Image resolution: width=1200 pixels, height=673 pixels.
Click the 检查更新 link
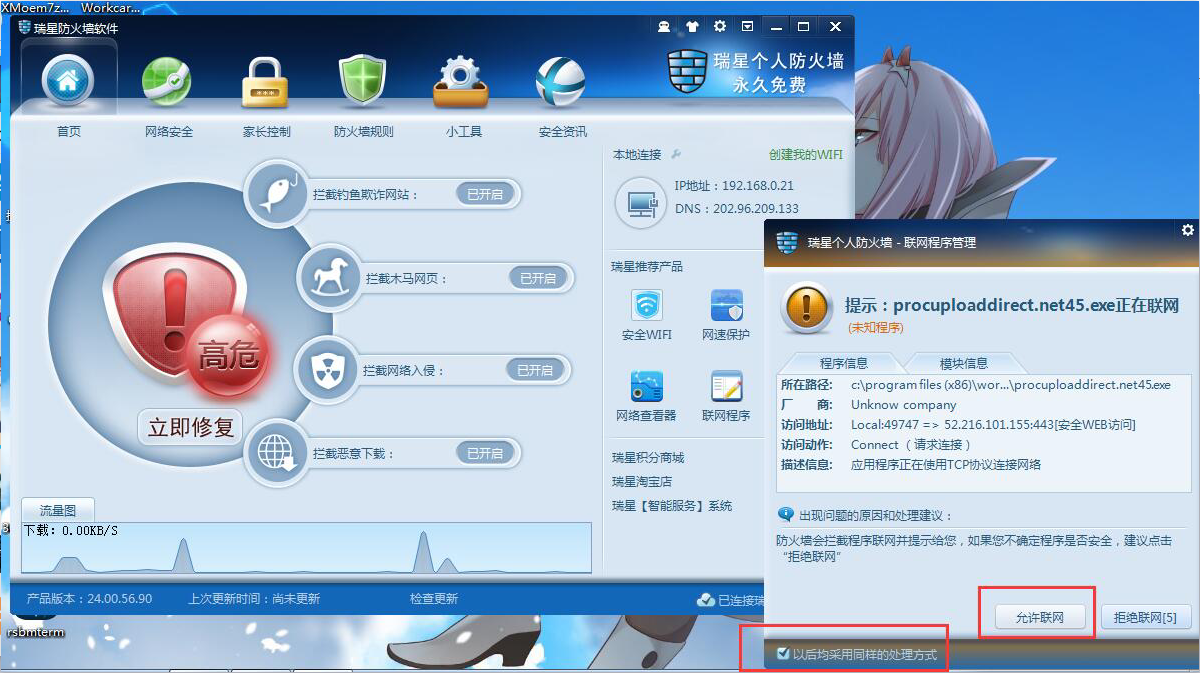click(x=434, y=599)
